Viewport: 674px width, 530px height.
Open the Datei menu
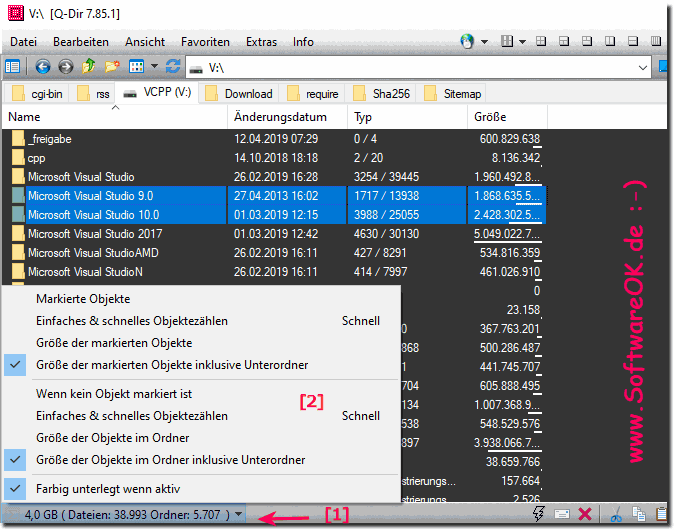[x=24, y=42]
